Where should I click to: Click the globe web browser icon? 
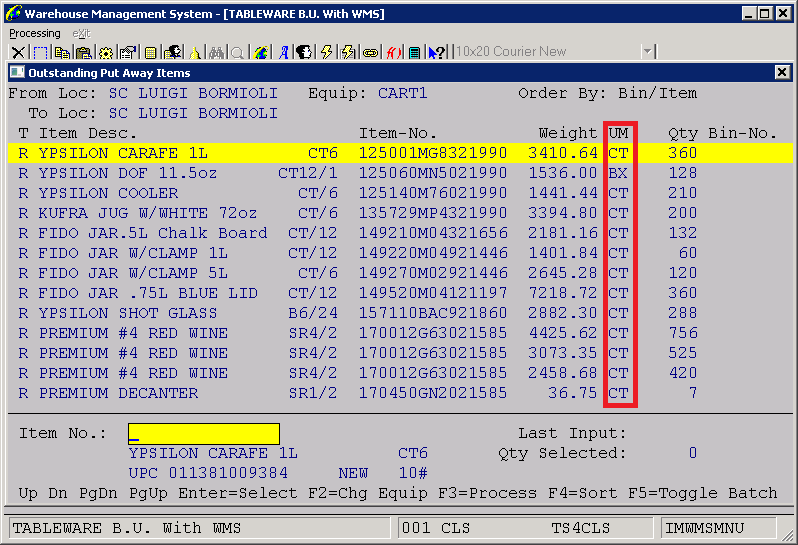[261, 52]
